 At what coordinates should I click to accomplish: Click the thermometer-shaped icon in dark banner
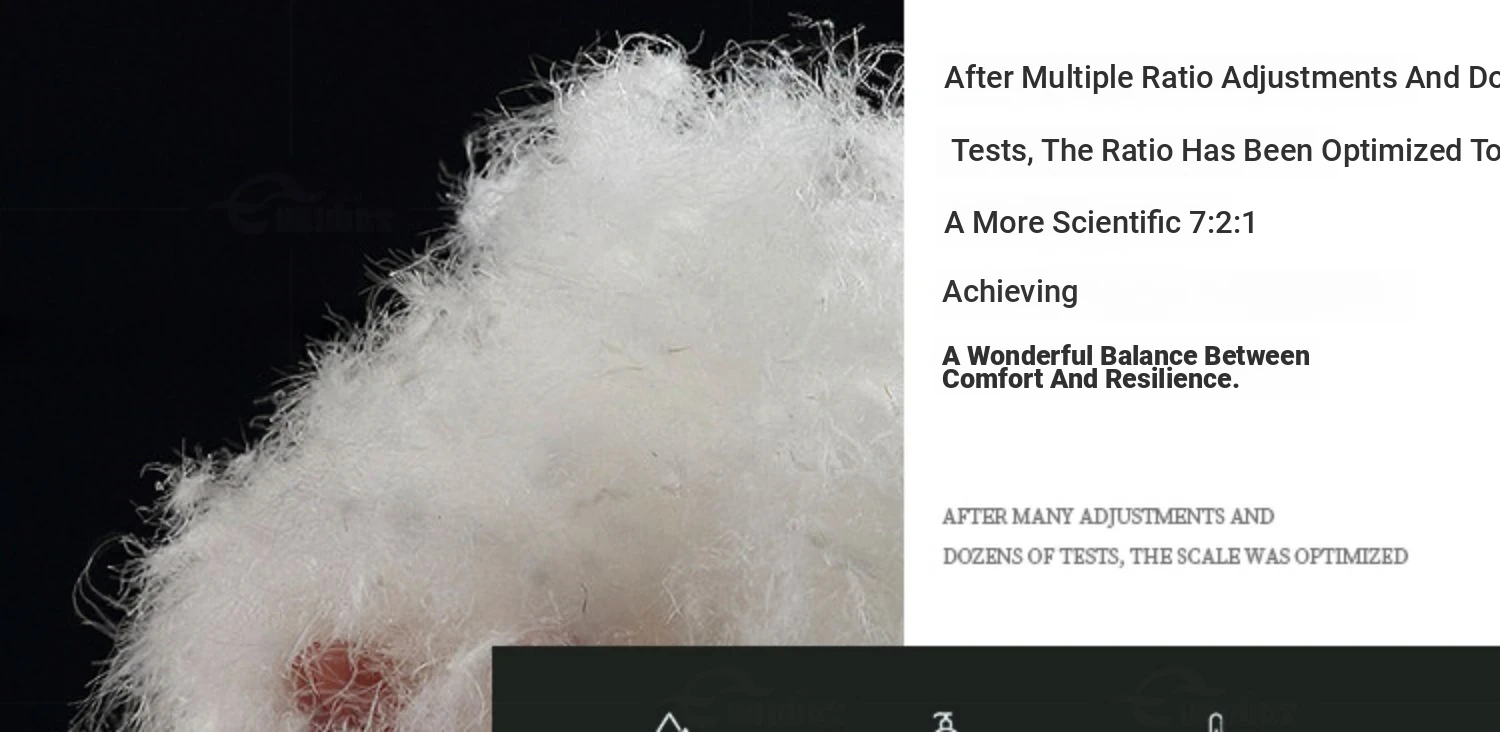[1215, 723]
